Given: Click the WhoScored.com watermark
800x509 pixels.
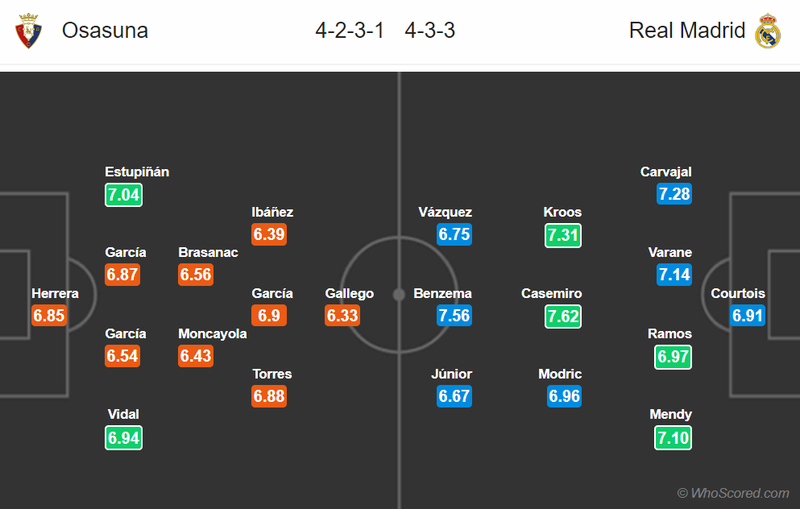Looking at the screenshot, I should pos(733,493).
